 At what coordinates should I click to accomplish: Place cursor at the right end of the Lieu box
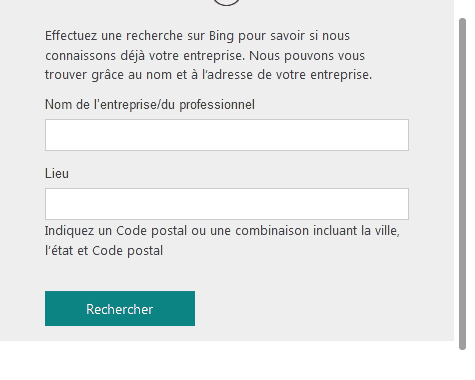click(404, 204)
